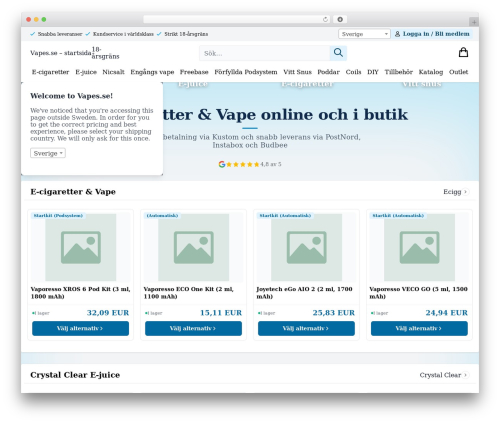This screenshot has height=423, width=500.
Task: Open the Sverige dropdown in welcome popup
Action: point(48,153)
